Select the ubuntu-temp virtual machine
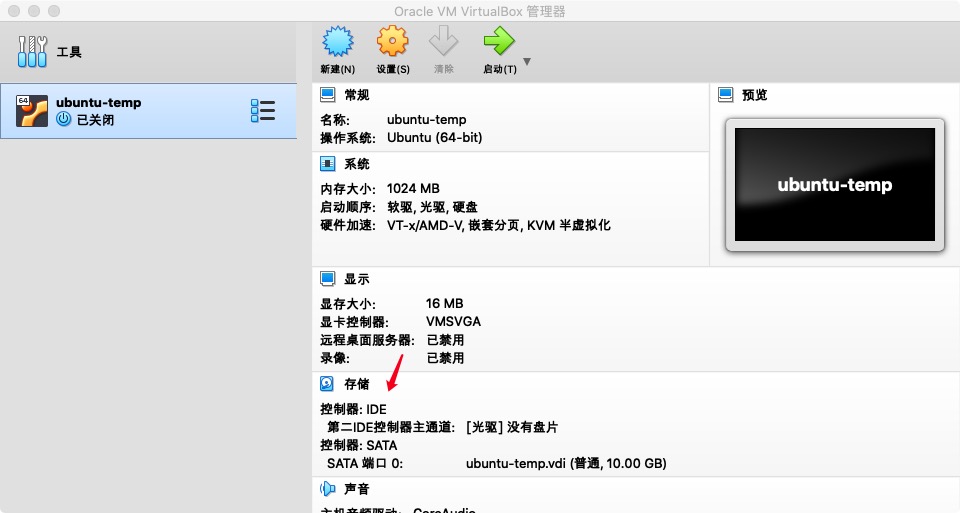Image resolution: width=960 pixels, height=513 pixels. click(98, 110)
